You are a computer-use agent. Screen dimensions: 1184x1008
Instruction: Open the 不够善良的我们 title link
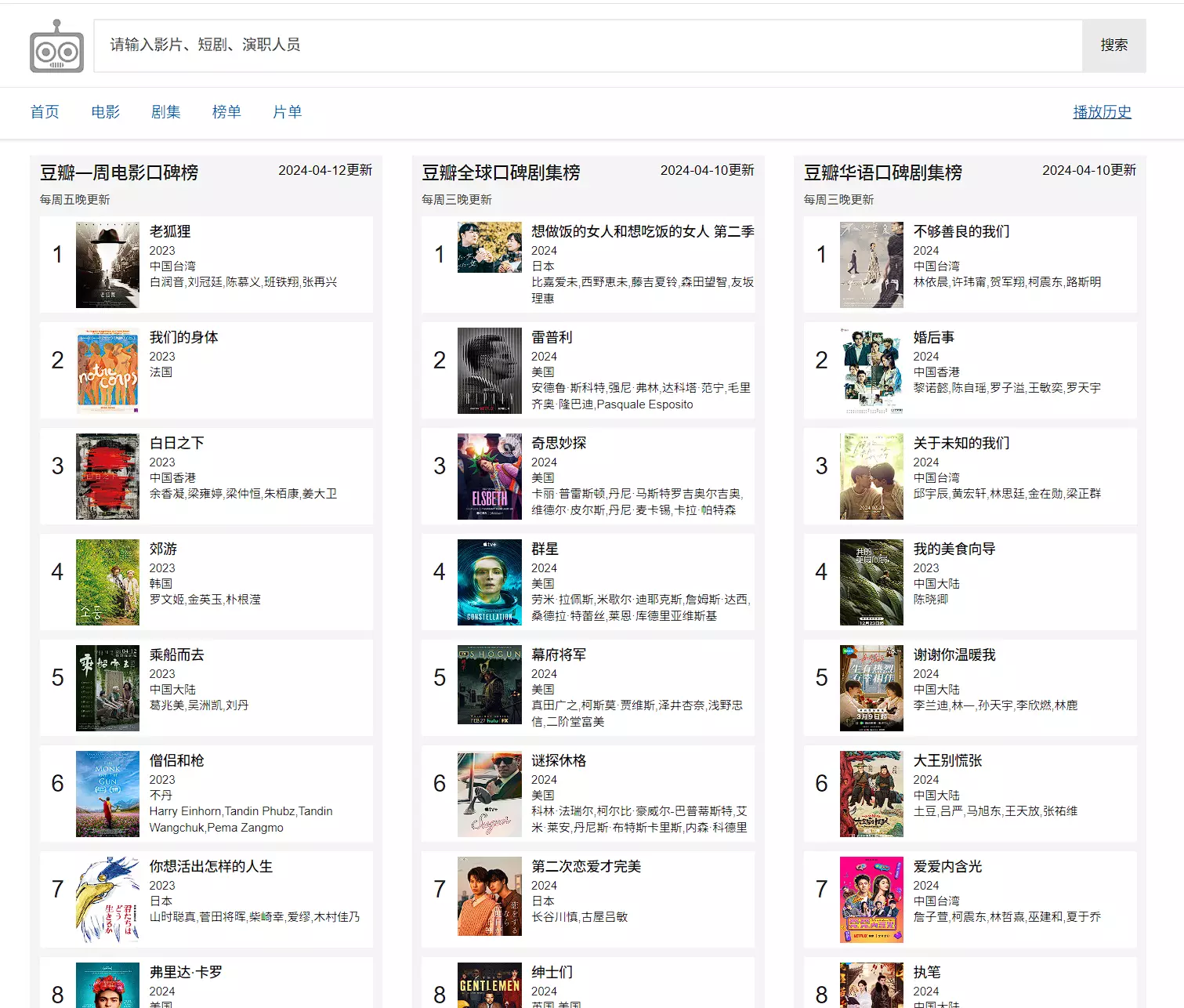(x=961, y=231)
